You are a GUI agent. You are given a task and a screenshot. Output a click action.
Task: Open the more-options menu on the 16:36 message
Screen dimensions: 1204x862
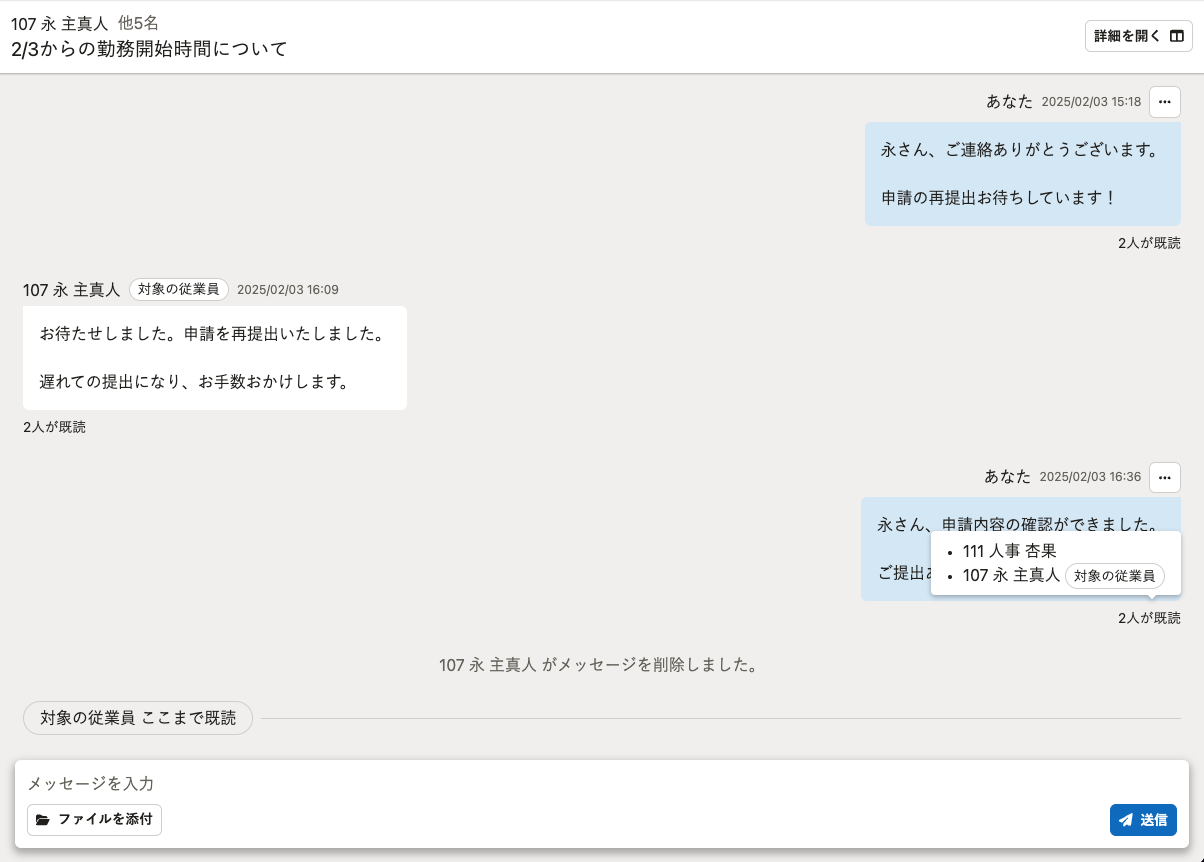[x=1164, y=478]
